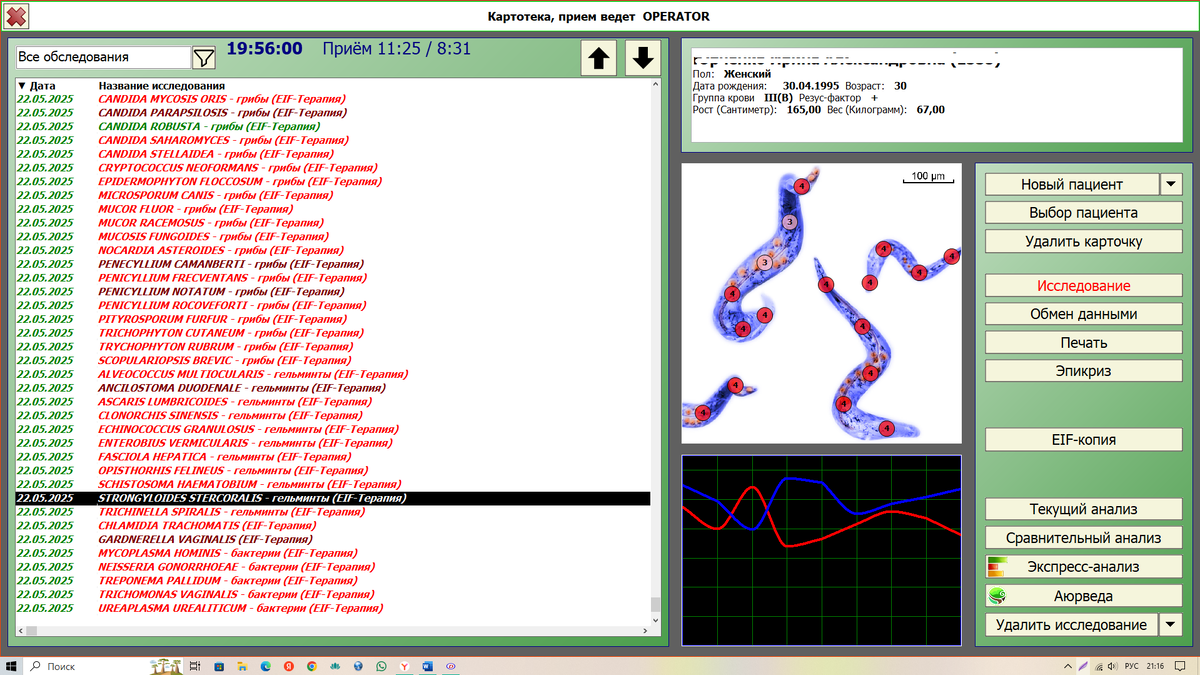Select the CANDIDA ROBUSTA row
Screen dimensions: 1200x675
332,127
